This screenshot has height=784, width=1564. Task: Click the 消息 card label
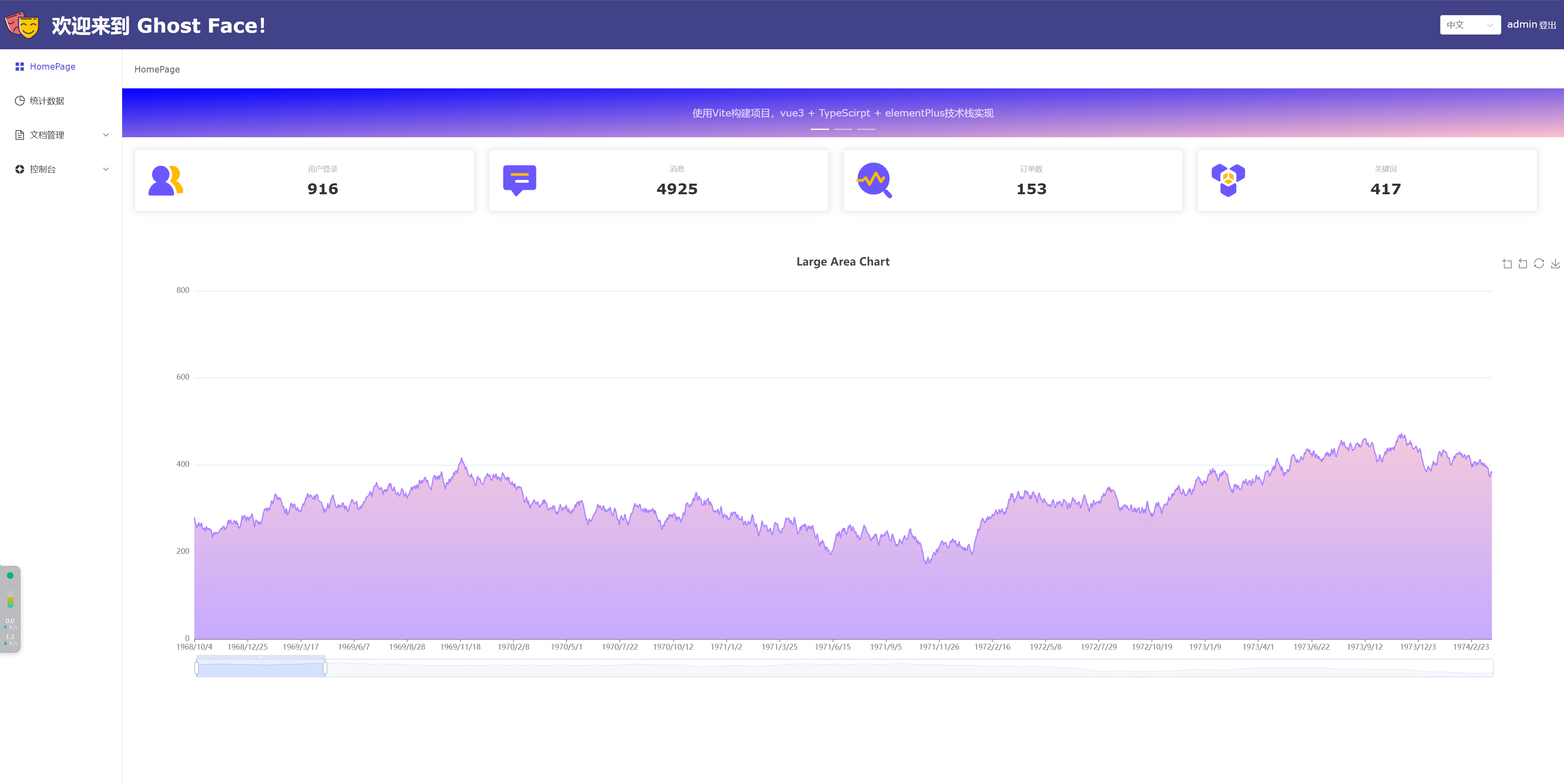coord(677,169)
